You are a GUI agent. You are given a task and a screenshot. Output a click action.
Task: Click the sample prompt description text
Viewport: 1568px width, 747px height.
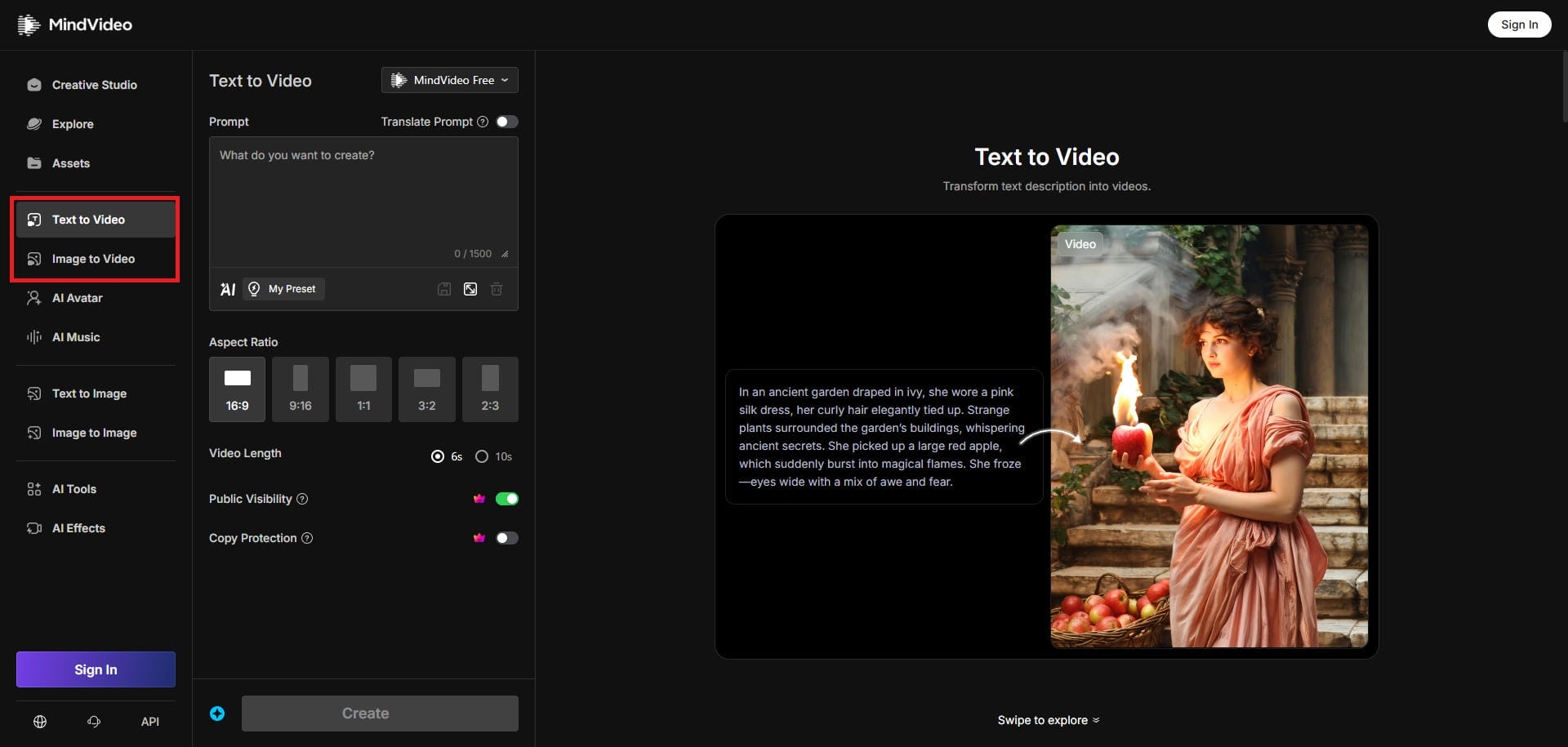(x=882, y=437)
